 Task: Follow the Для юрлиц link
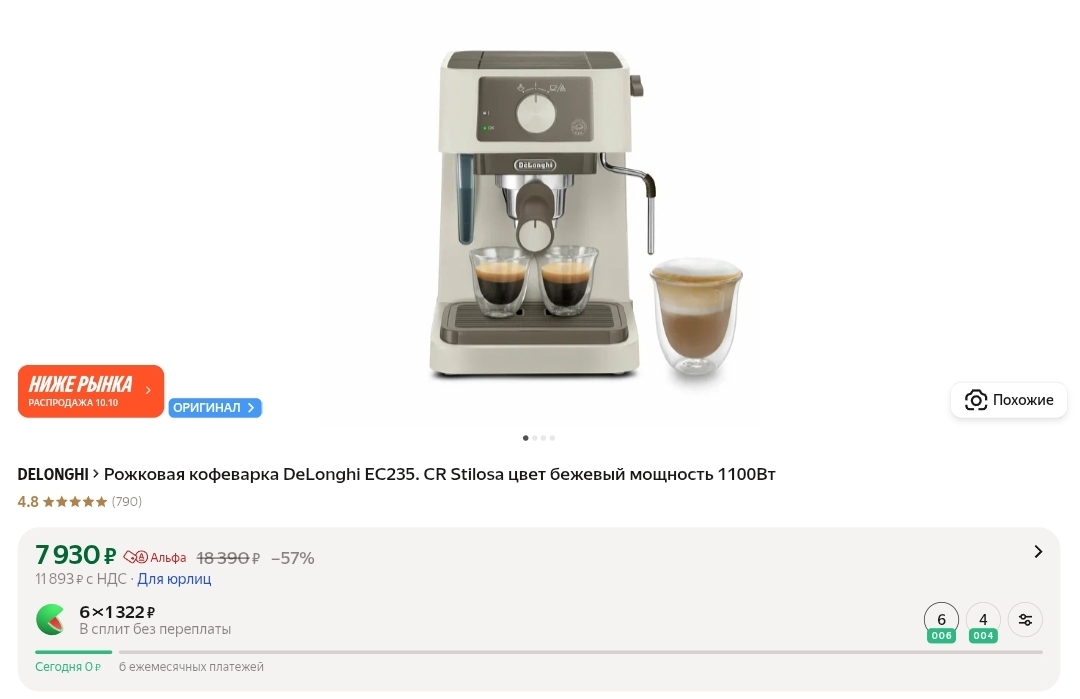[x=174, y=578]
